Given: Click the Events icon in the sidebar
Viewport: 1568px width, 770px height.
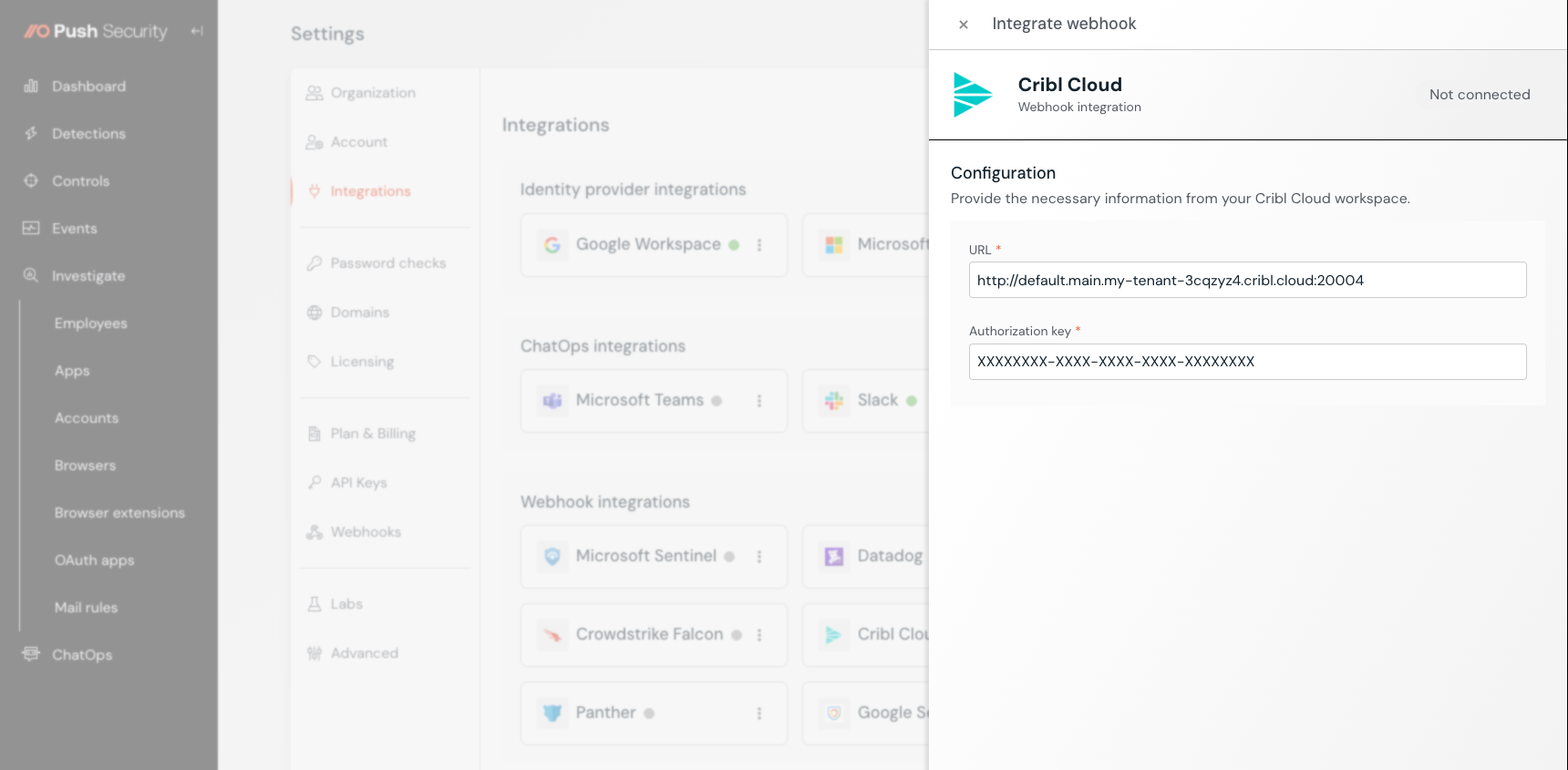Looking at the screenshot, I should 31,228.
